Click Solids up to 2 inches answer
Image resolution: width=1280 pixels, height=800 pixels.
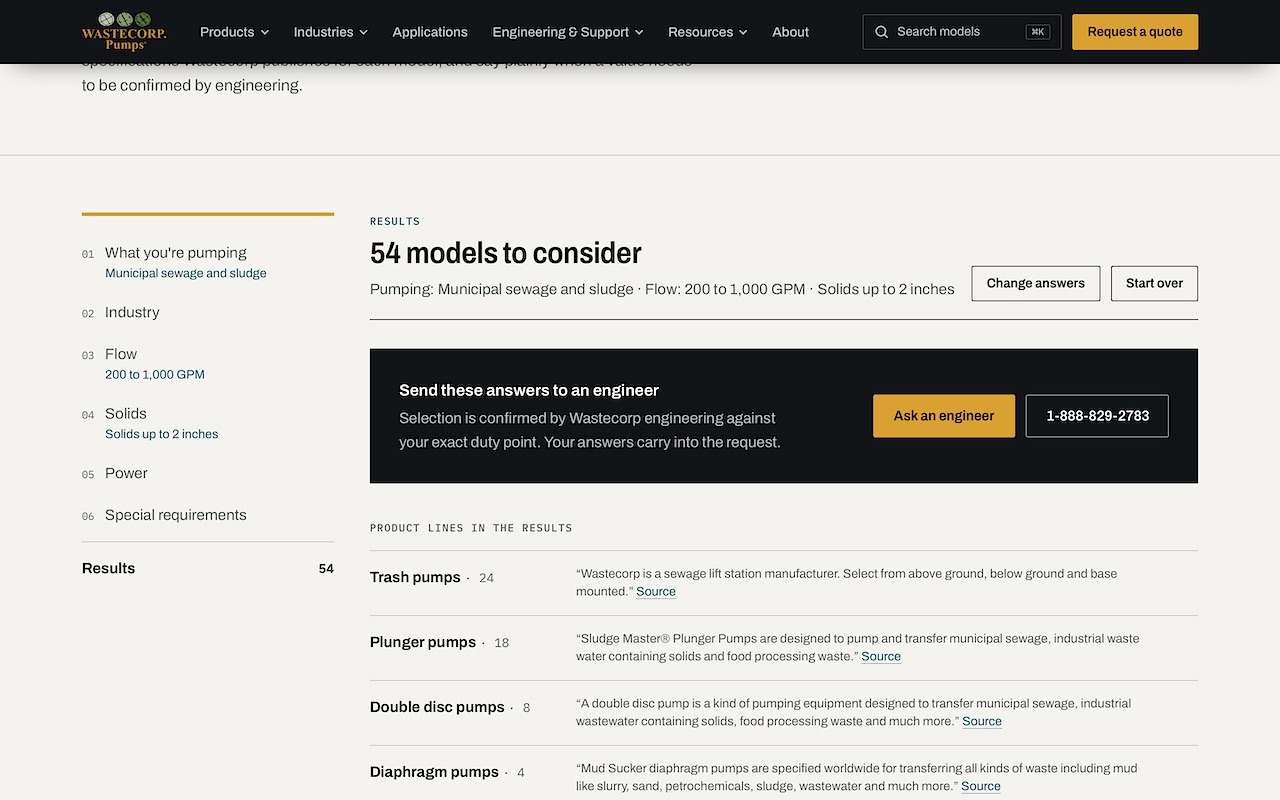coord(162,434)
